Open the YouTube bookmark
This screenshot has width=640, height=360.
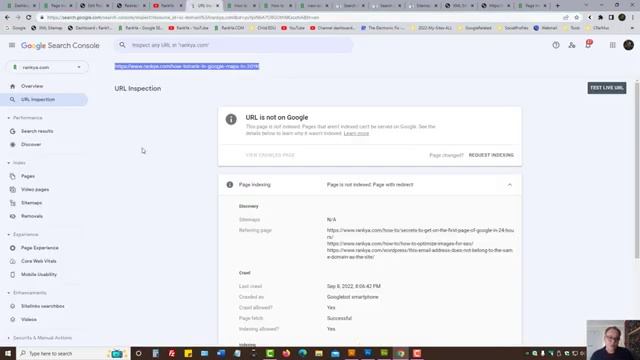point(293,28)
